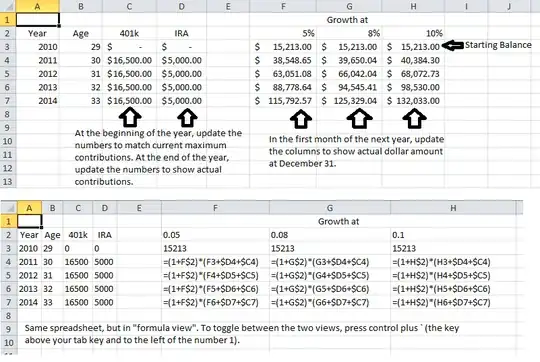Click the select-all corner of the currency-formatted sheet

pos(8,6)
